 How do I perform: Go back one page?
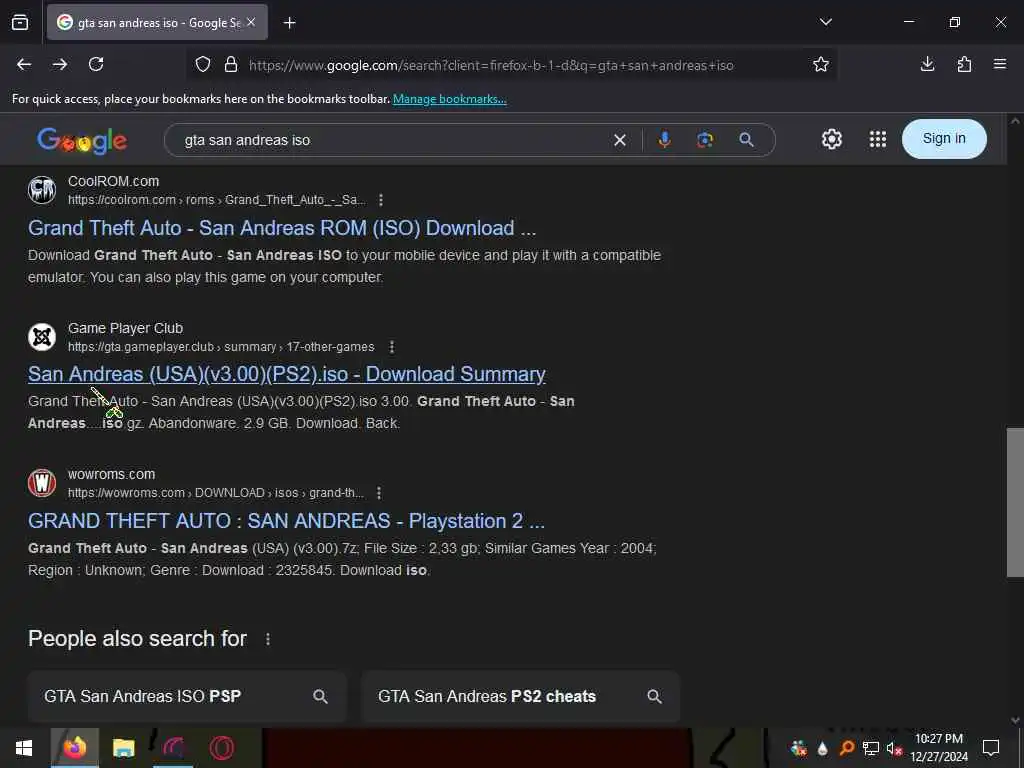click(24, 64)
